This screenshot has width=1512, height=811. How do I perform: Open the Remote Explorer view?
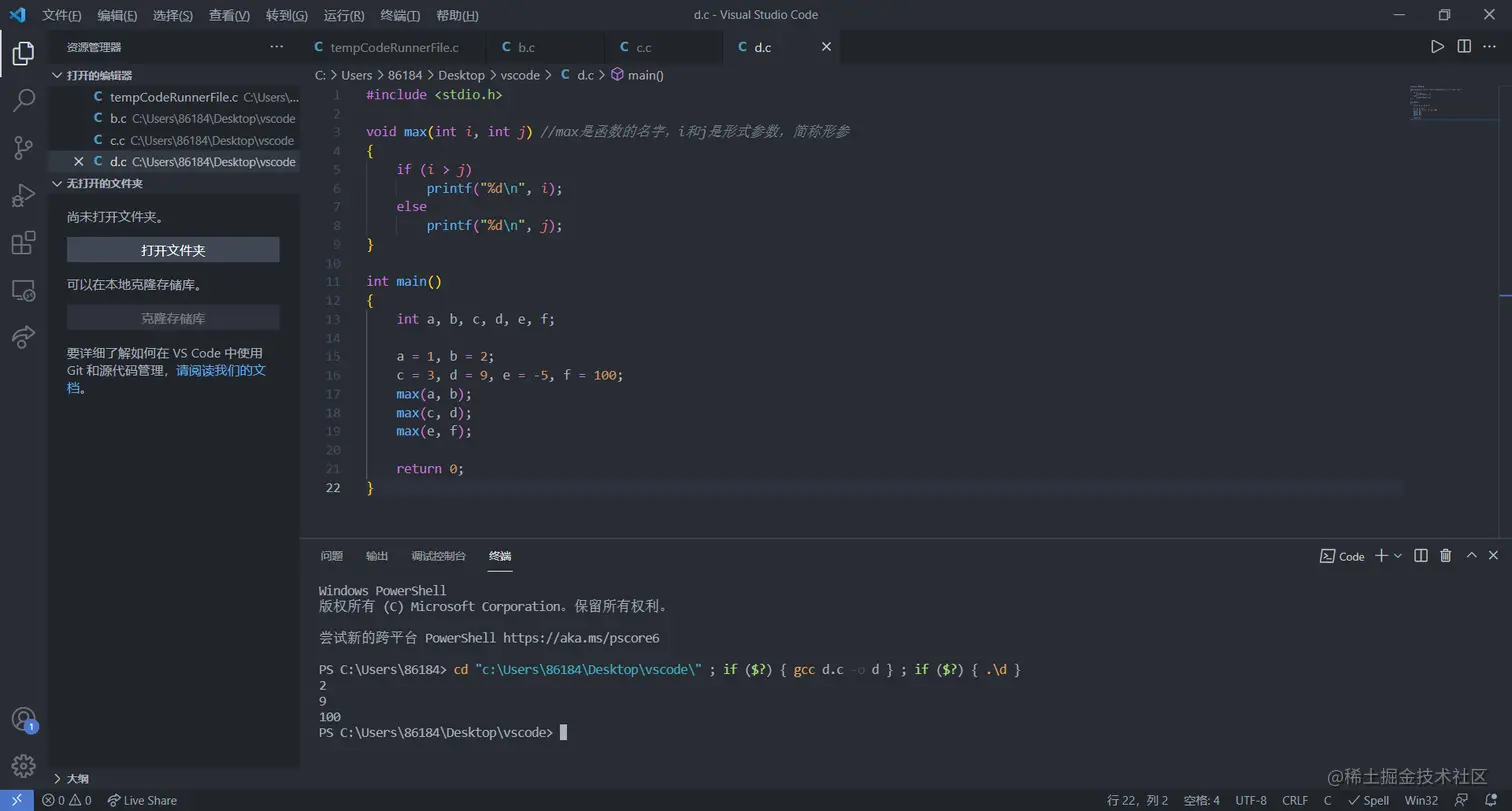(x=23, y=290)
